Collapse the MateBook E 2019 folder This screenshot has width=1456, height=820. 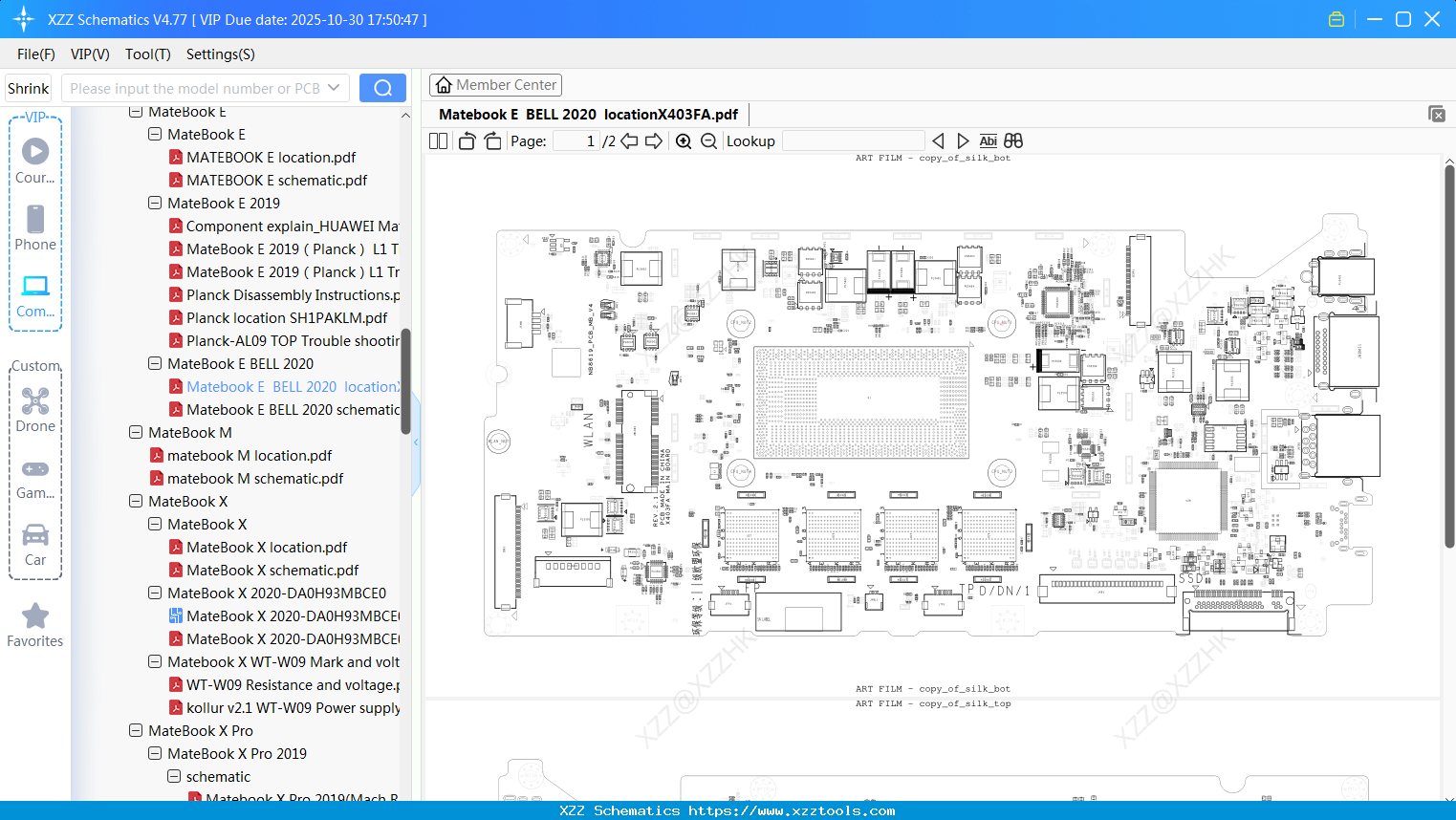155,204
